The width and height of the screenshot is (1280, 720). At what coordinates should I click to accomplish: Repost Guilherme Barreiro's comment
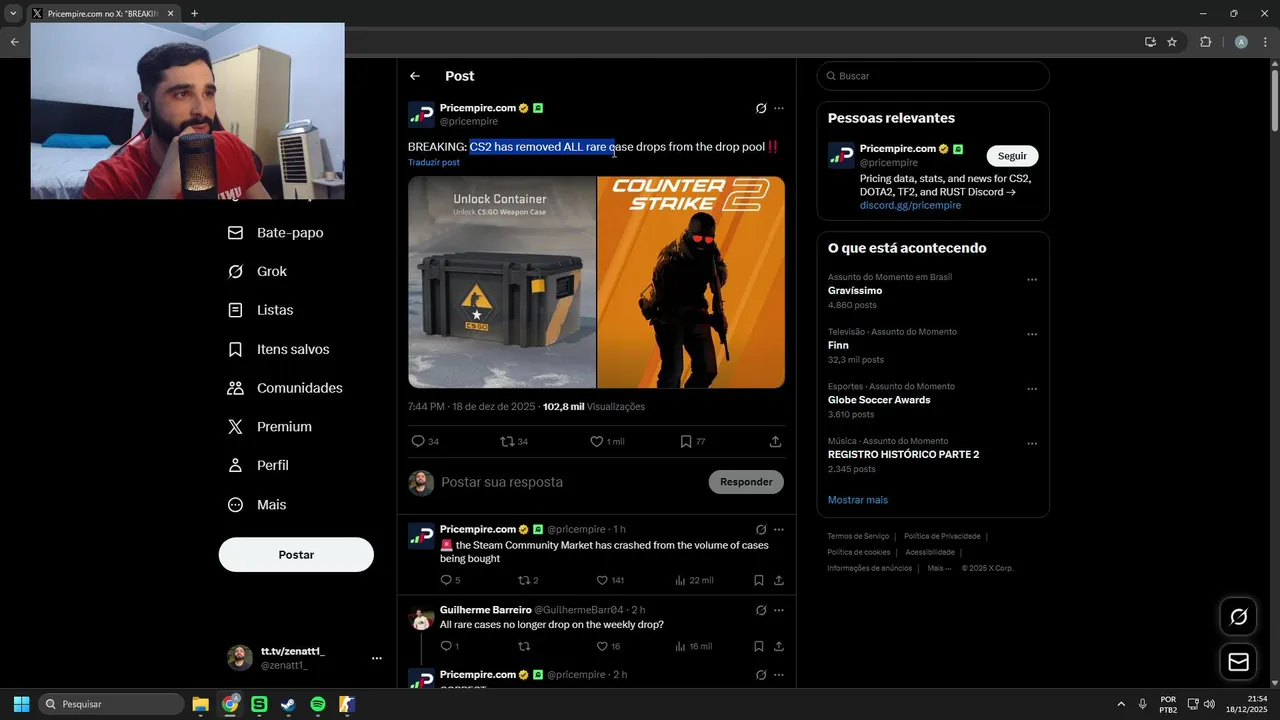(x=524, y=646)
